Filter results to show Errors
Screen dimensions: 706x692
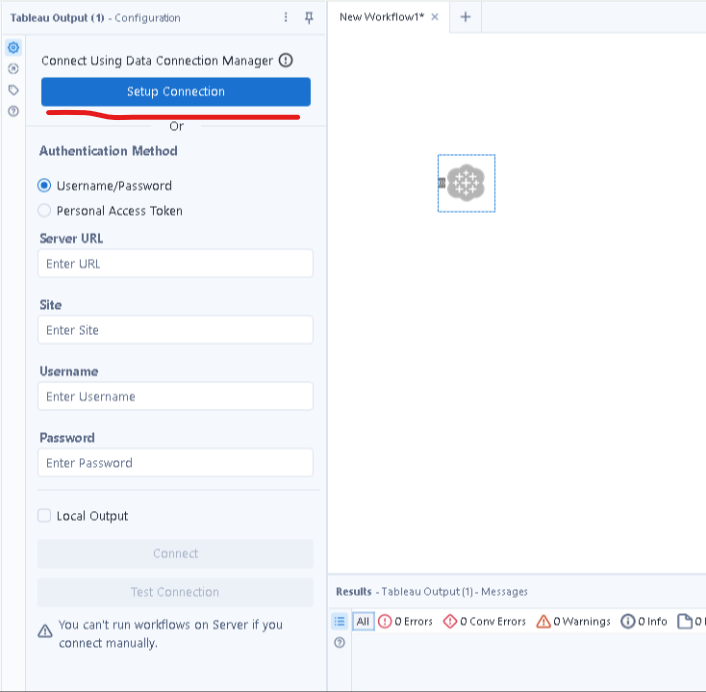coord(405,621)
